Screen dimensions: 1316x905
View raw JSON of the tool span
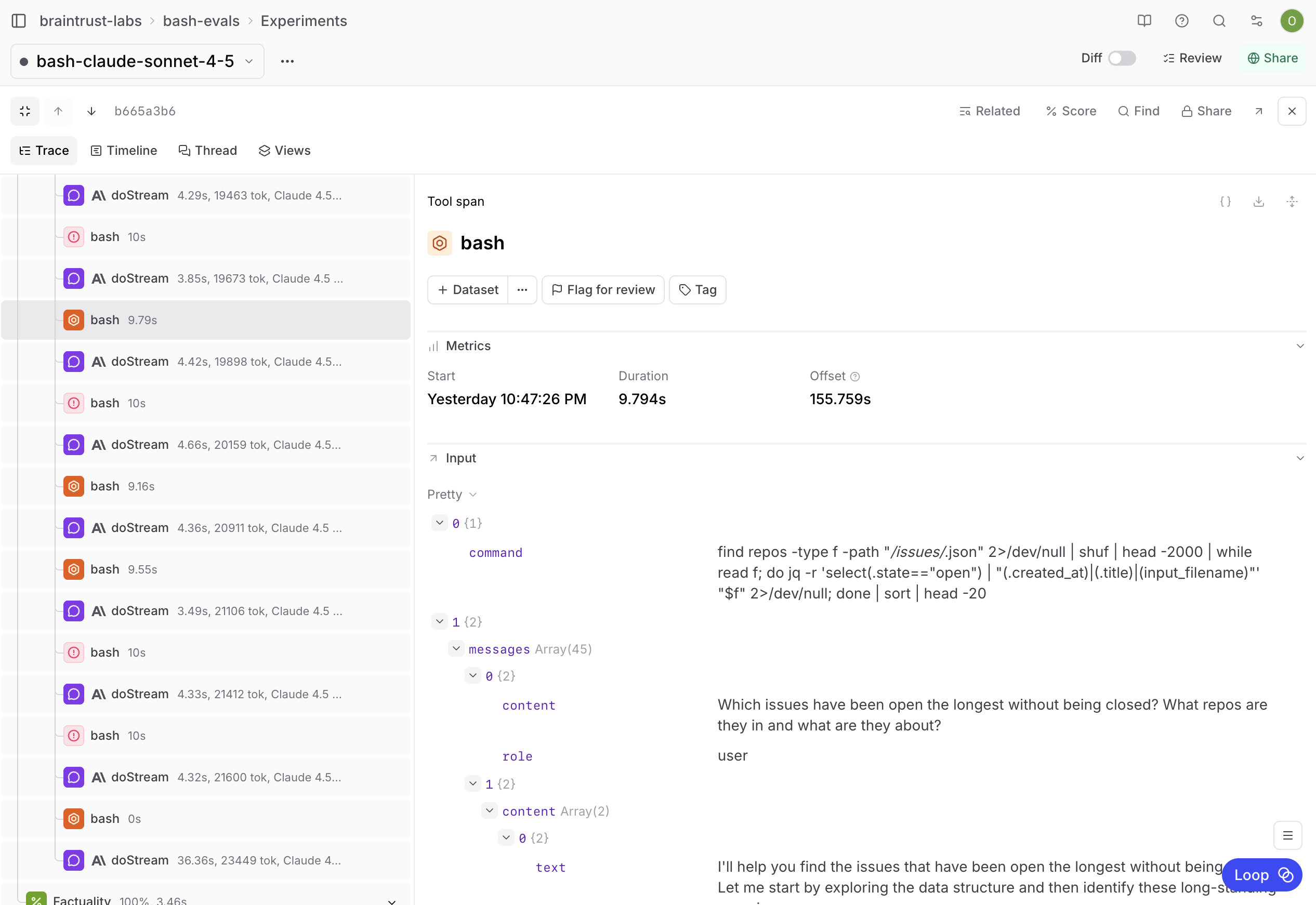[x=1225, y=201]
